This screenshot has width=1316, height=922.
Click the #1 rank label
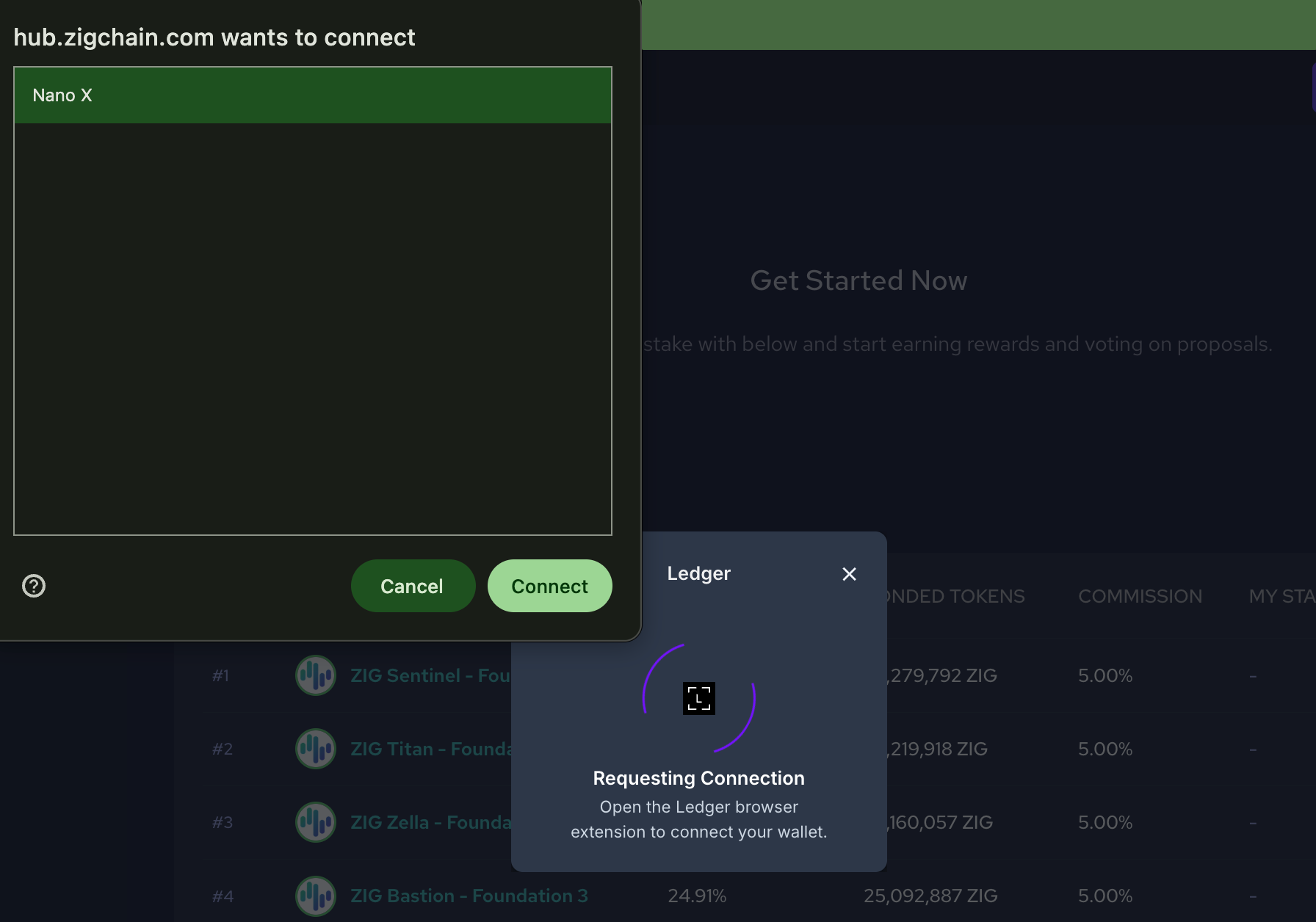pos(221,675)
